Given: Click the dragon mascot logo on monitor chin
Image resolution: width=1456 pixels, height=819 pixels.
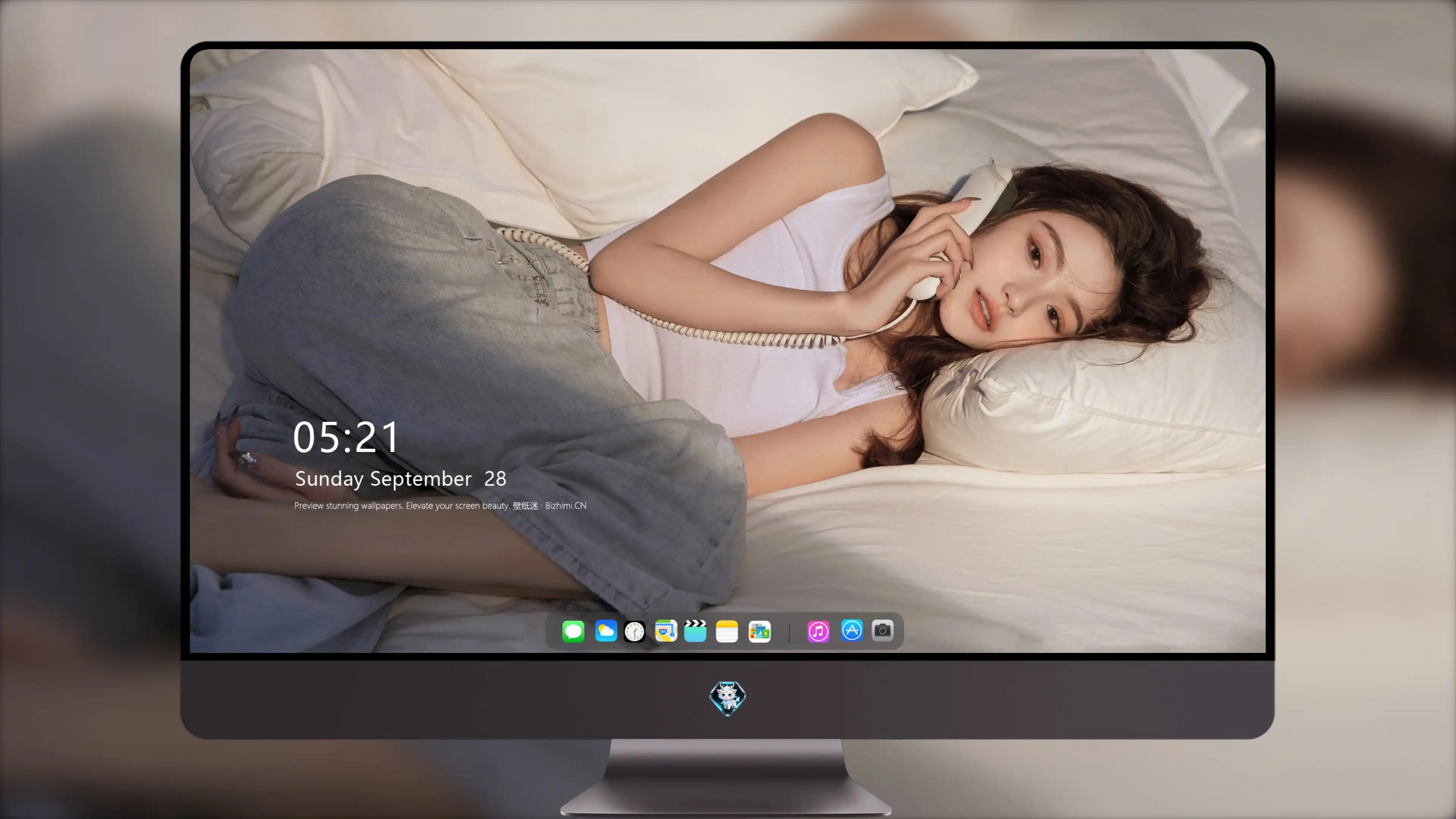Looking at the screenshot, I should pos(728,698).
